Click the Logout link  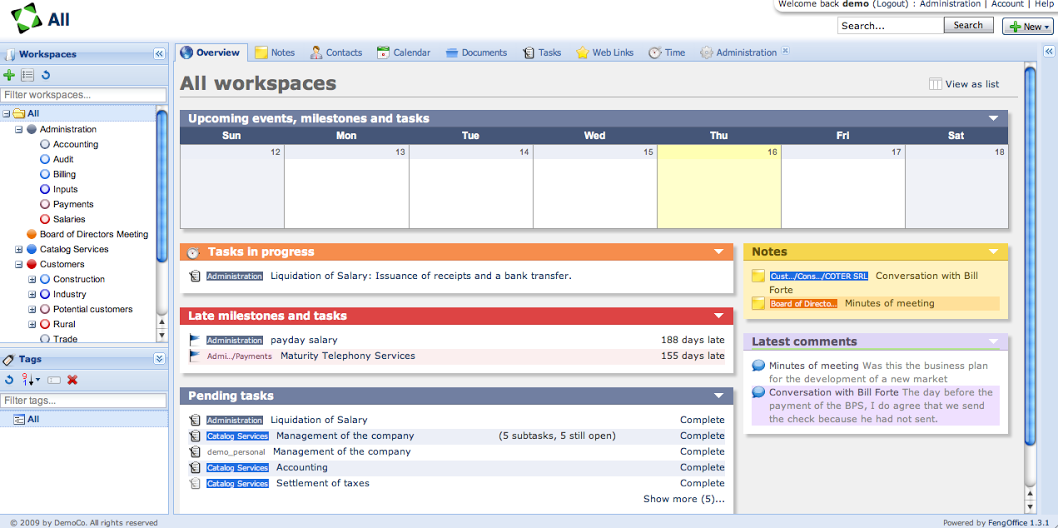coord(889,4)
